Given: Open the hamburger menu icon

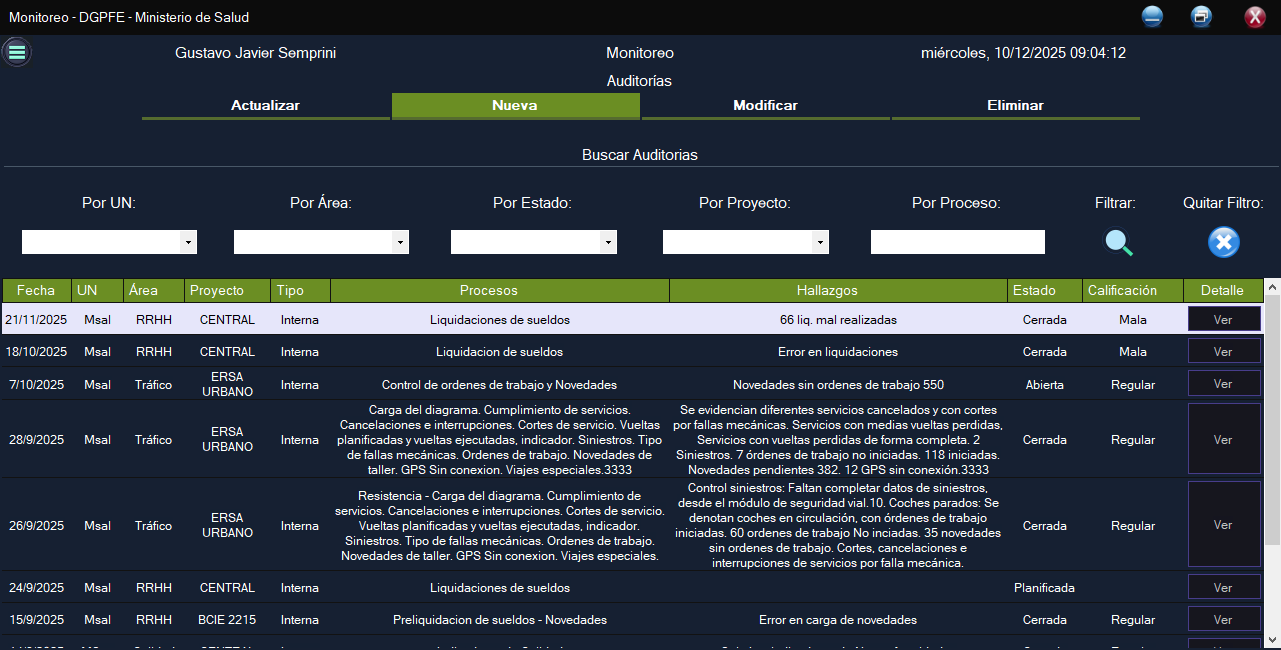Looking at the screenshot, I should click(16, 52).
